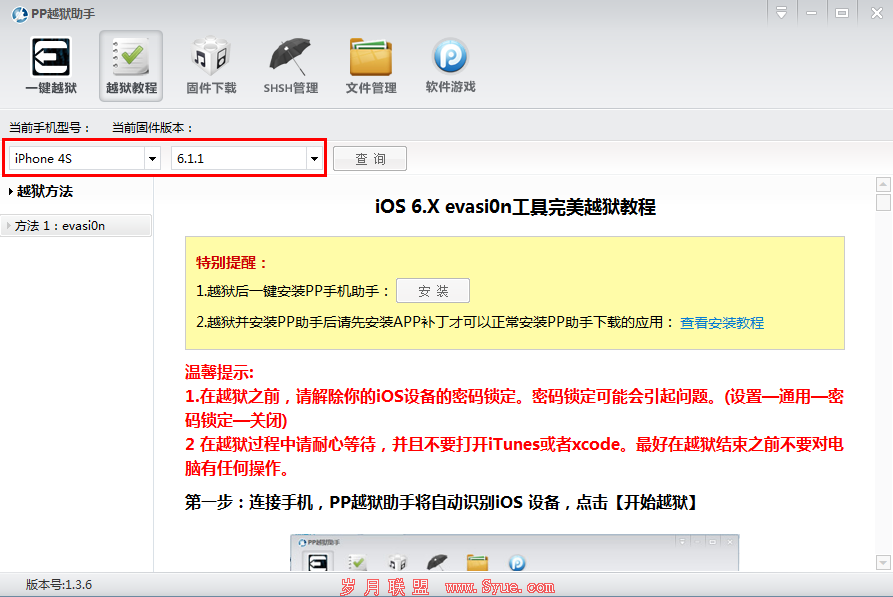Click the 当前手机型号 label
The image size is (893, 597).
(x=49, y=128)
